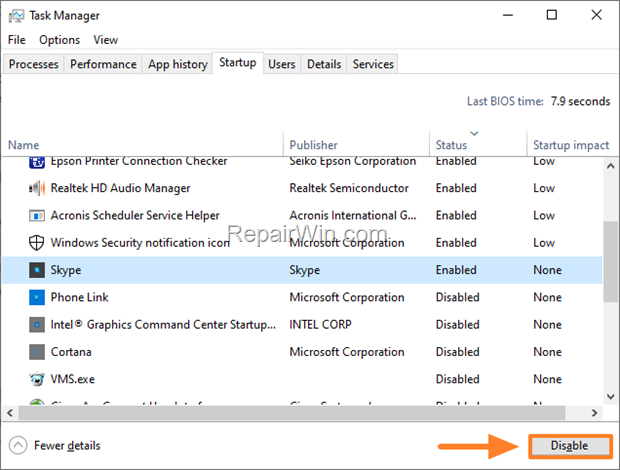Click the vertical scrollbar thumb
Image resolution: width=620 pixels, height=470 pixels.
click(611, 262)
